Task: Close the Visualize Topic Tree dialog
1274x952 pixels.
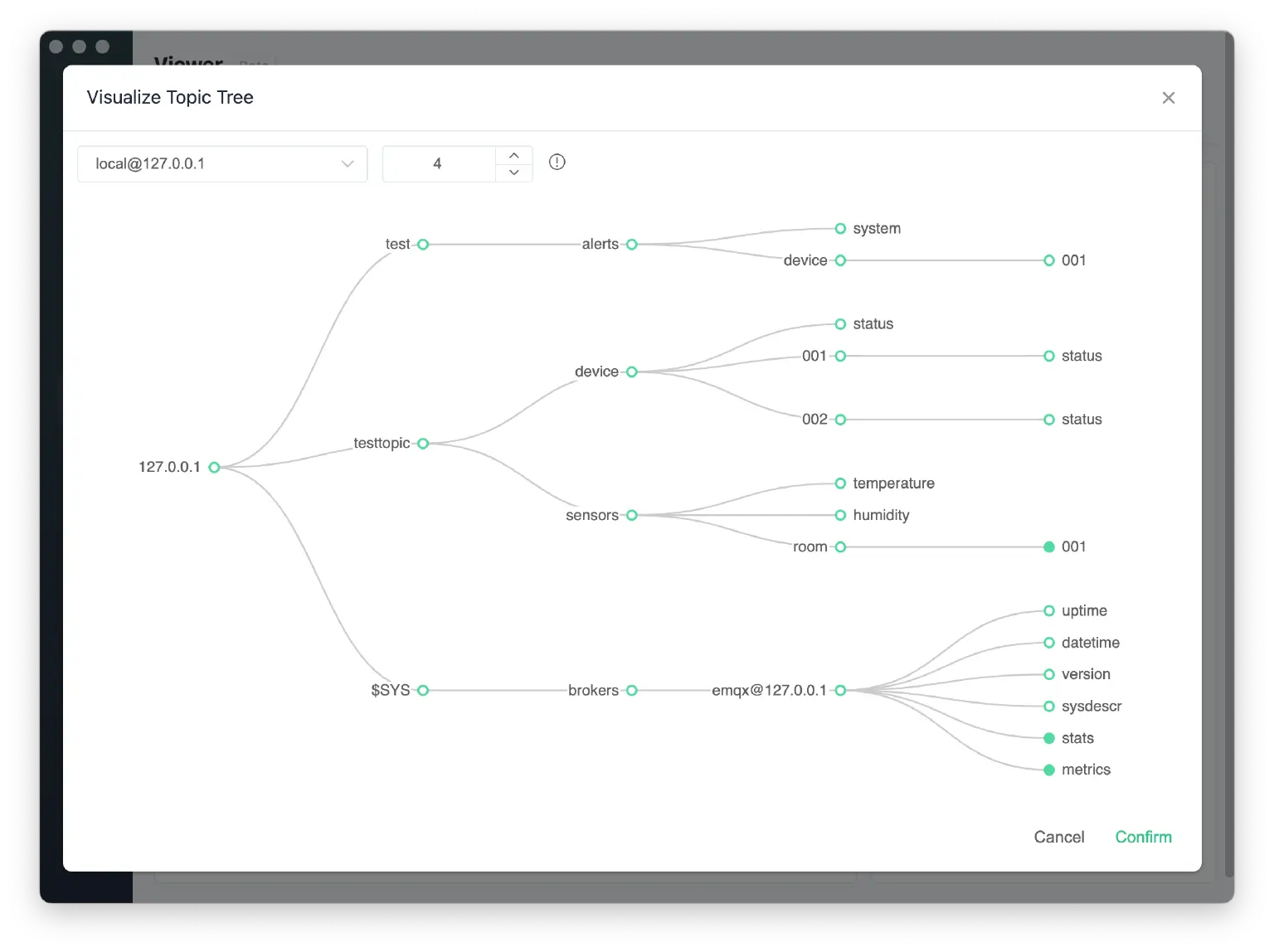Action: coord(1169,97)
